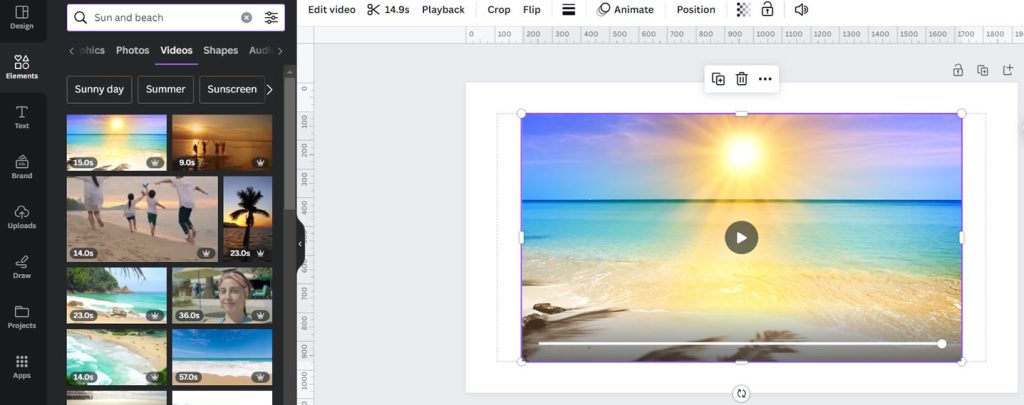
Task: Click the Flip button
Action: (x=532, y=10)
